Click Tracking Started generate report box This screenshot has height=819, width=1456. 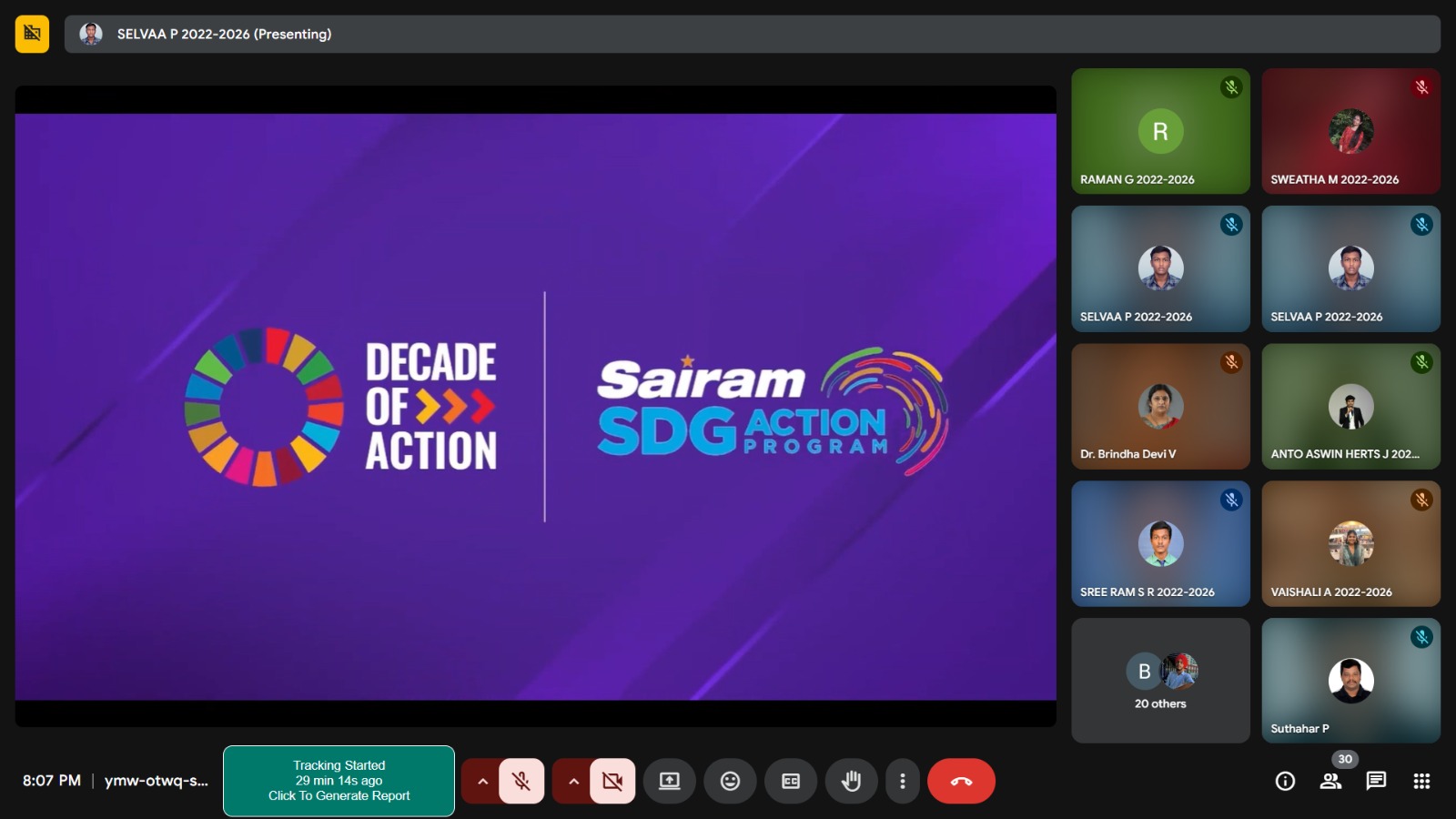coord(339,781)
